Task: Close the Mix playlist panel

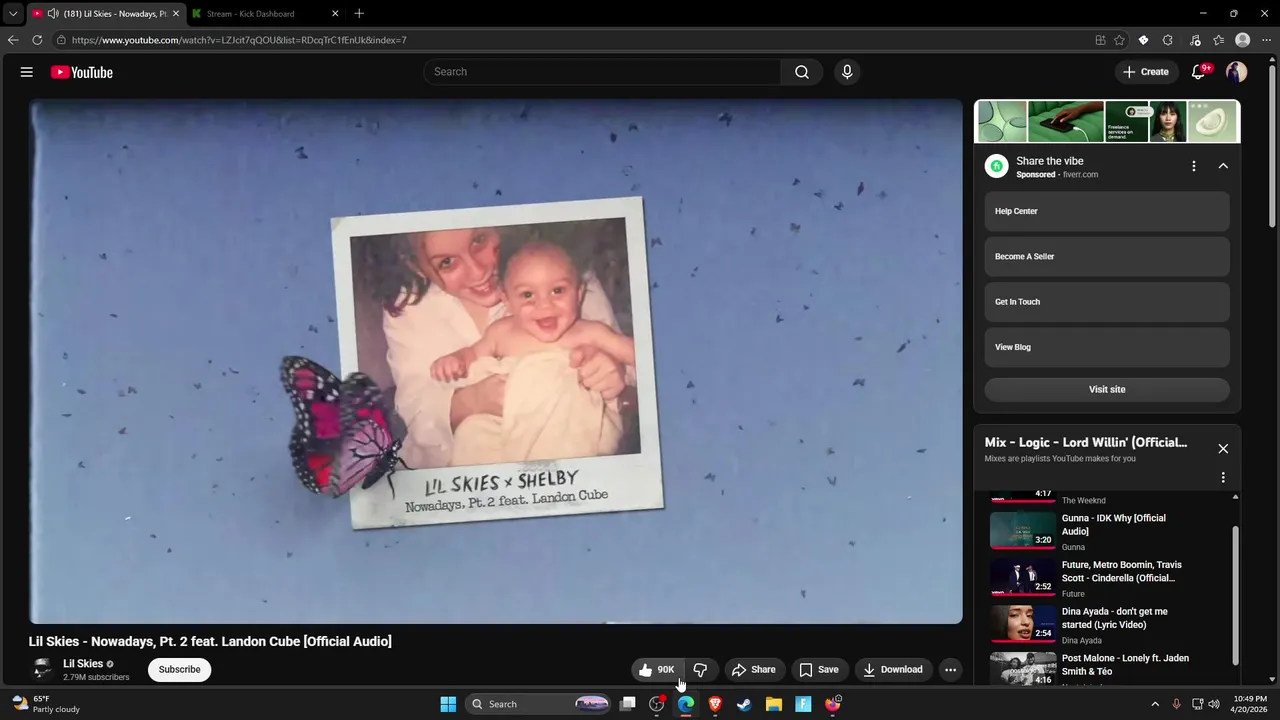Action: pos(1223,449)
